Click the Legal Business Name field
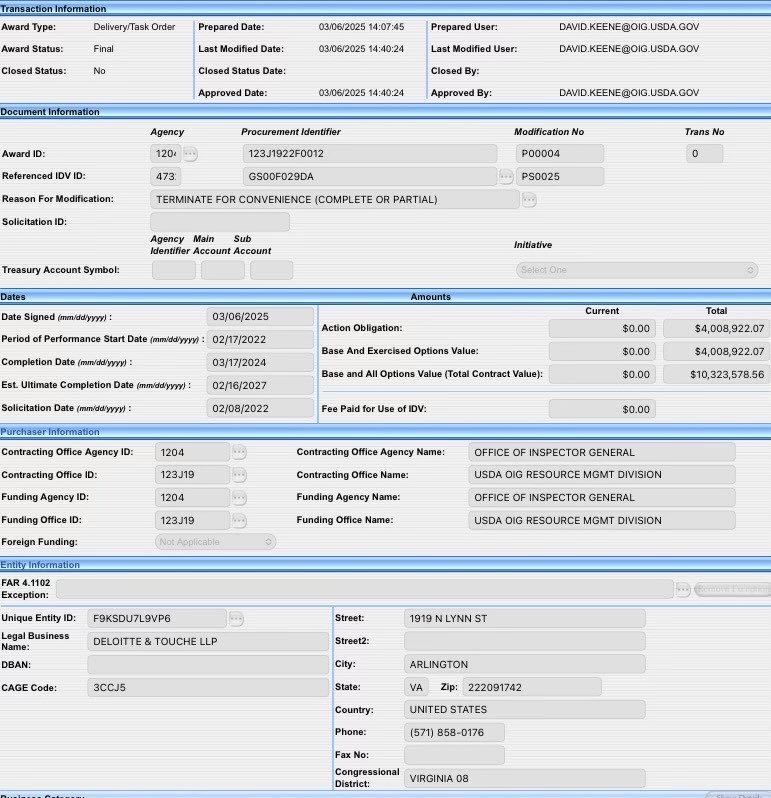 tap(207, 642)
